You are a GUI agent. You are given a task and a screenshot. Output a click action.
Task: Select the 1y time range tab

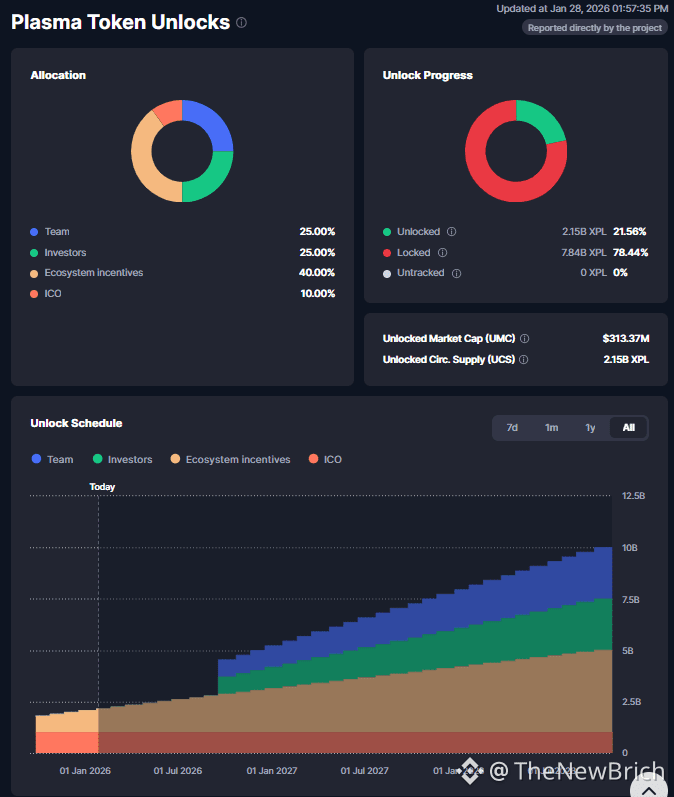tap(590, 428)
